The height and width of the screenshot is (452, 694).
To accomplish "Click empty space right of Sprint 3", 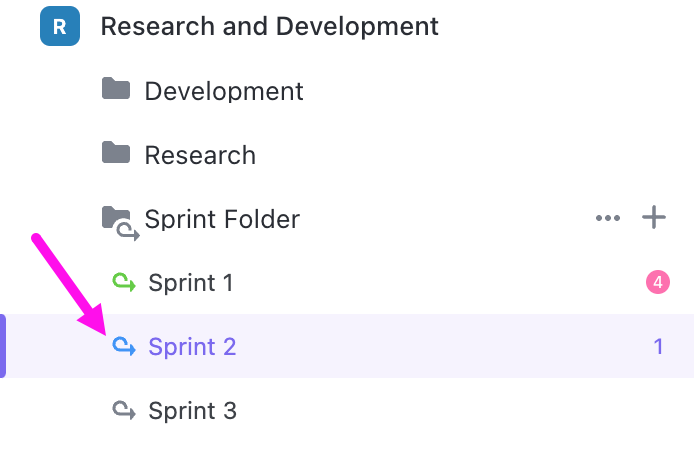I will coord(450,411).
